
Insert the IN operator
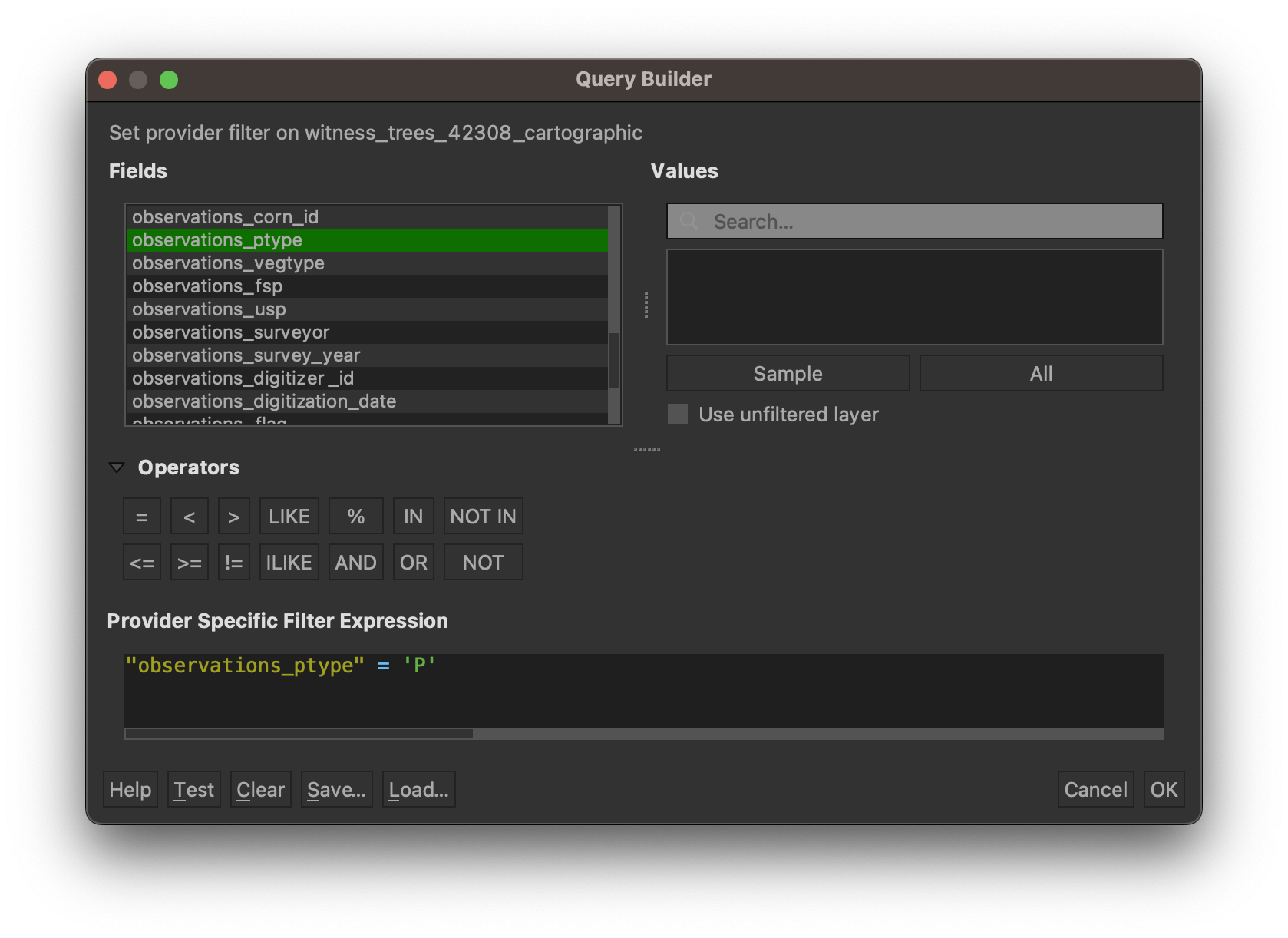coord(413,517)
